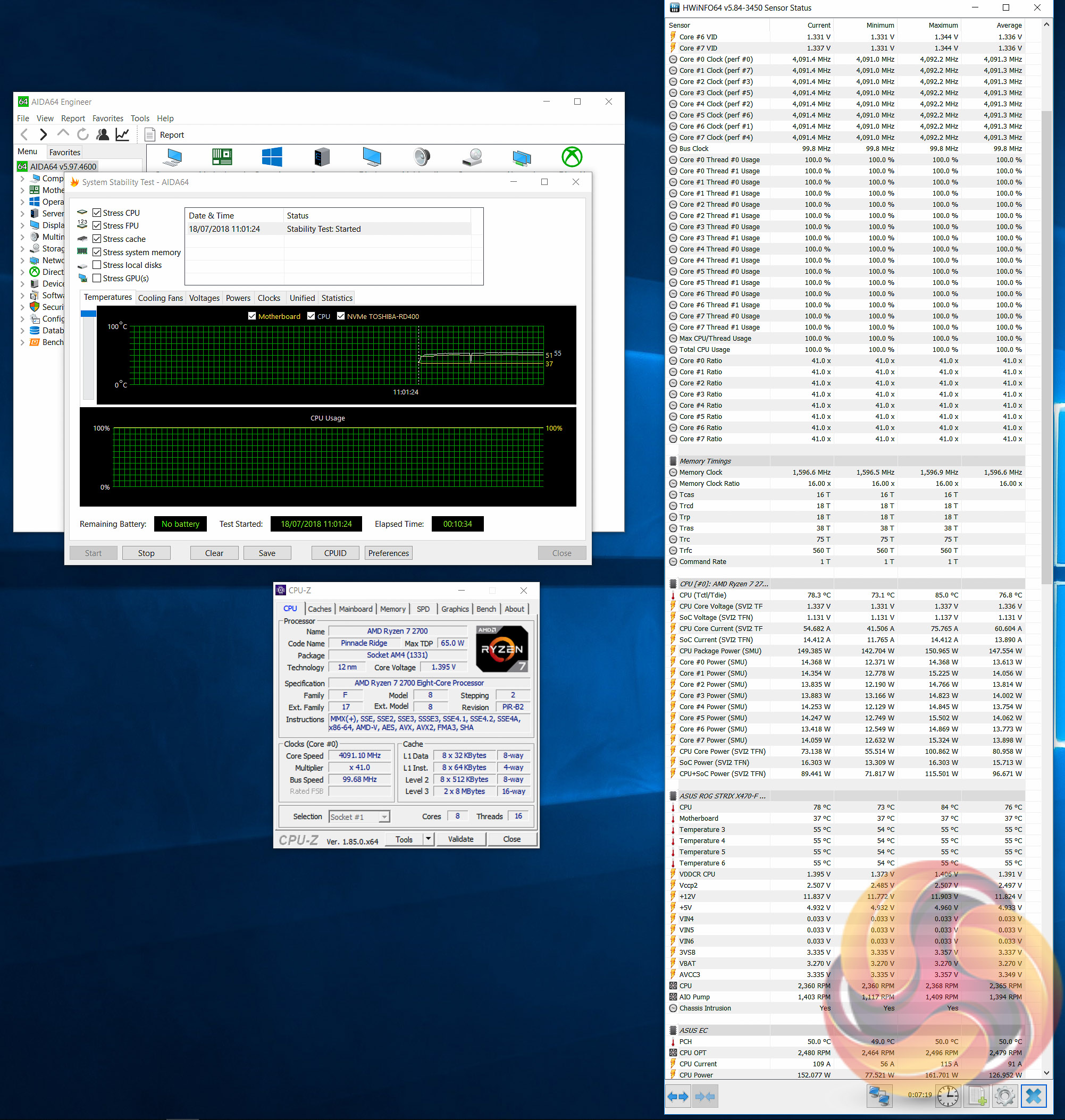Click AIDA64 toolbar user icon
1065x1120 pixels.
tap(103, 134)
